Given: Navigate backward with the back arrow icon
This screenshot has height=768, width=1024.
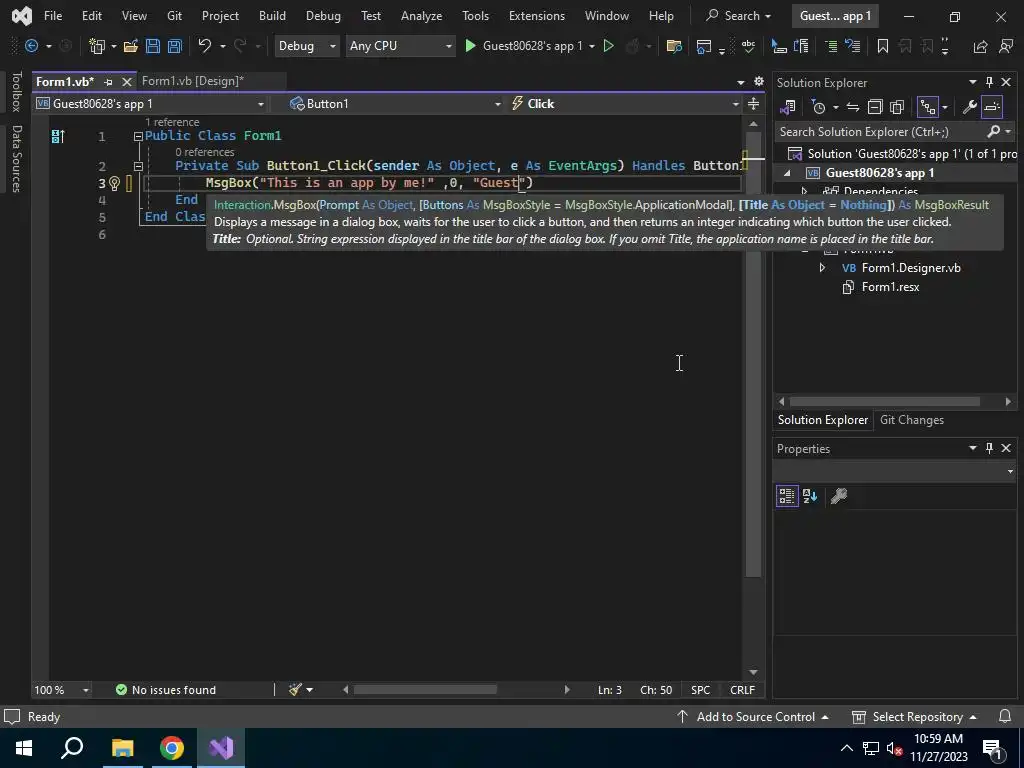Looking at the screenshot, I should click(31, 46).
